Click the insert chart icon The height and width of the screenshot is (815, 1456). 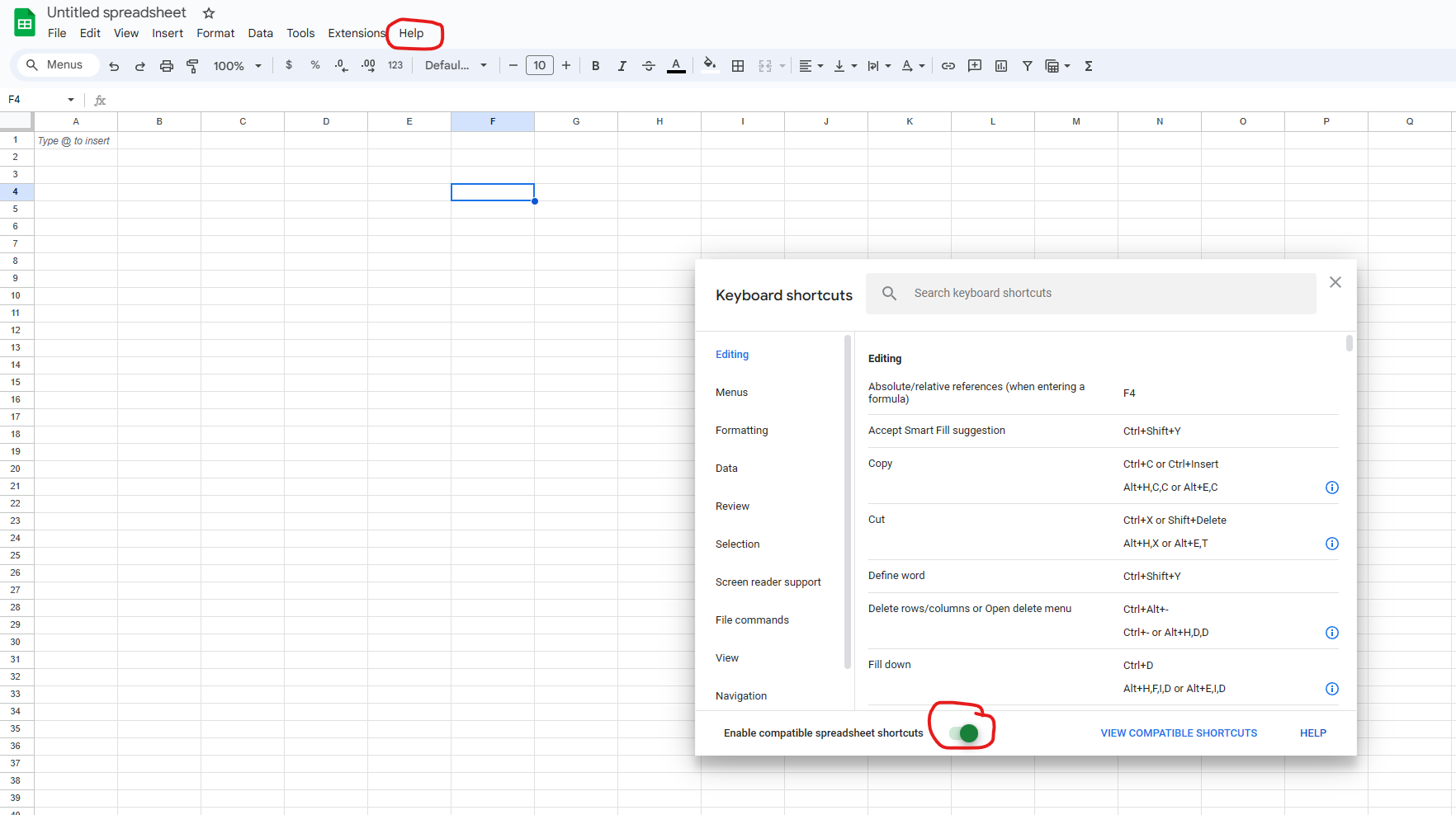pos(1001,66)
